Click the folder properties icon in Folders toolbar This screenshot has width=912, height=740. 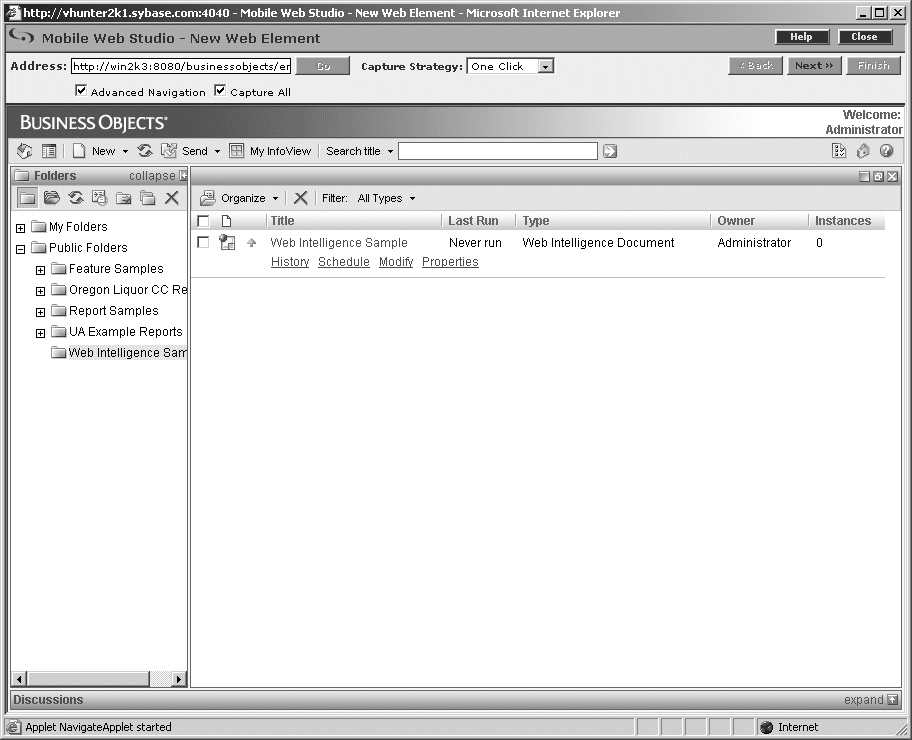tap(99, 198)
